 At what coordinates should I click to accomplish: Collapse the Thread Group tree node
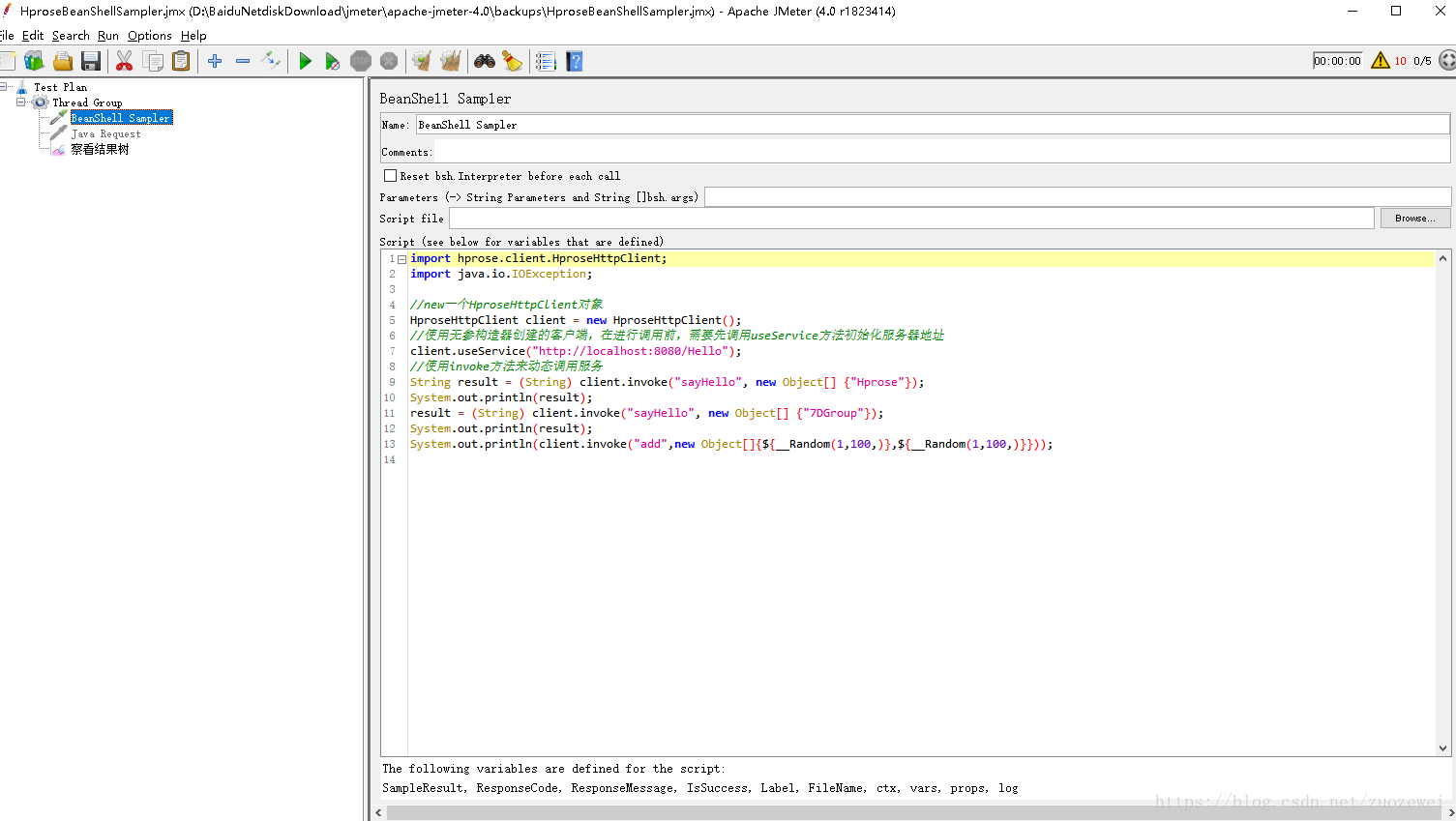coord(21,102)
